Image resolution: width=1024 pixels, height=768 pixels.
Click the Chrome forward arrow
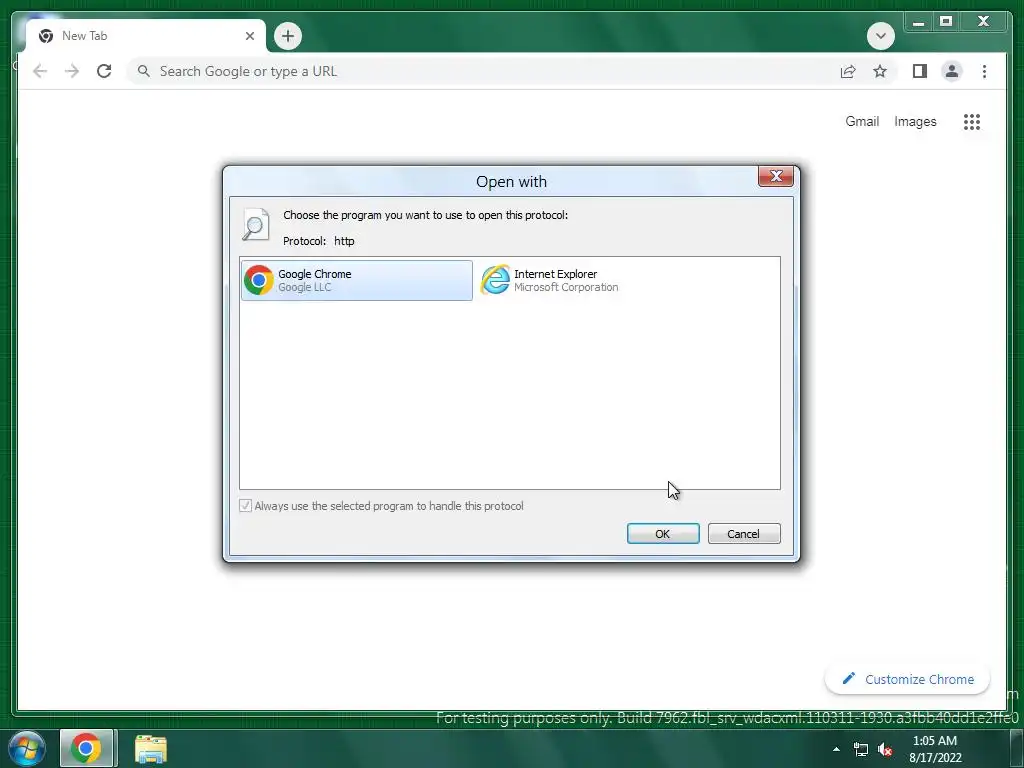coord(72,71)
